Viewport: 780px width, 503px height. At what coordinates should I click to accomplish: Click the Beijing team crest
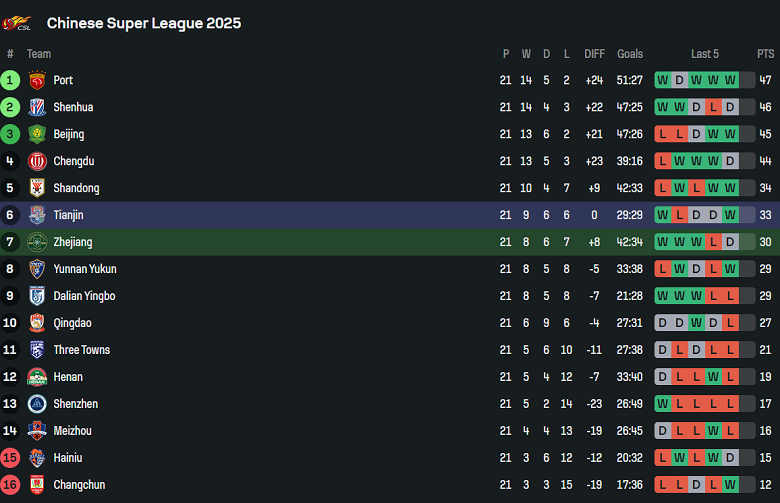click(x=37, y=135)
